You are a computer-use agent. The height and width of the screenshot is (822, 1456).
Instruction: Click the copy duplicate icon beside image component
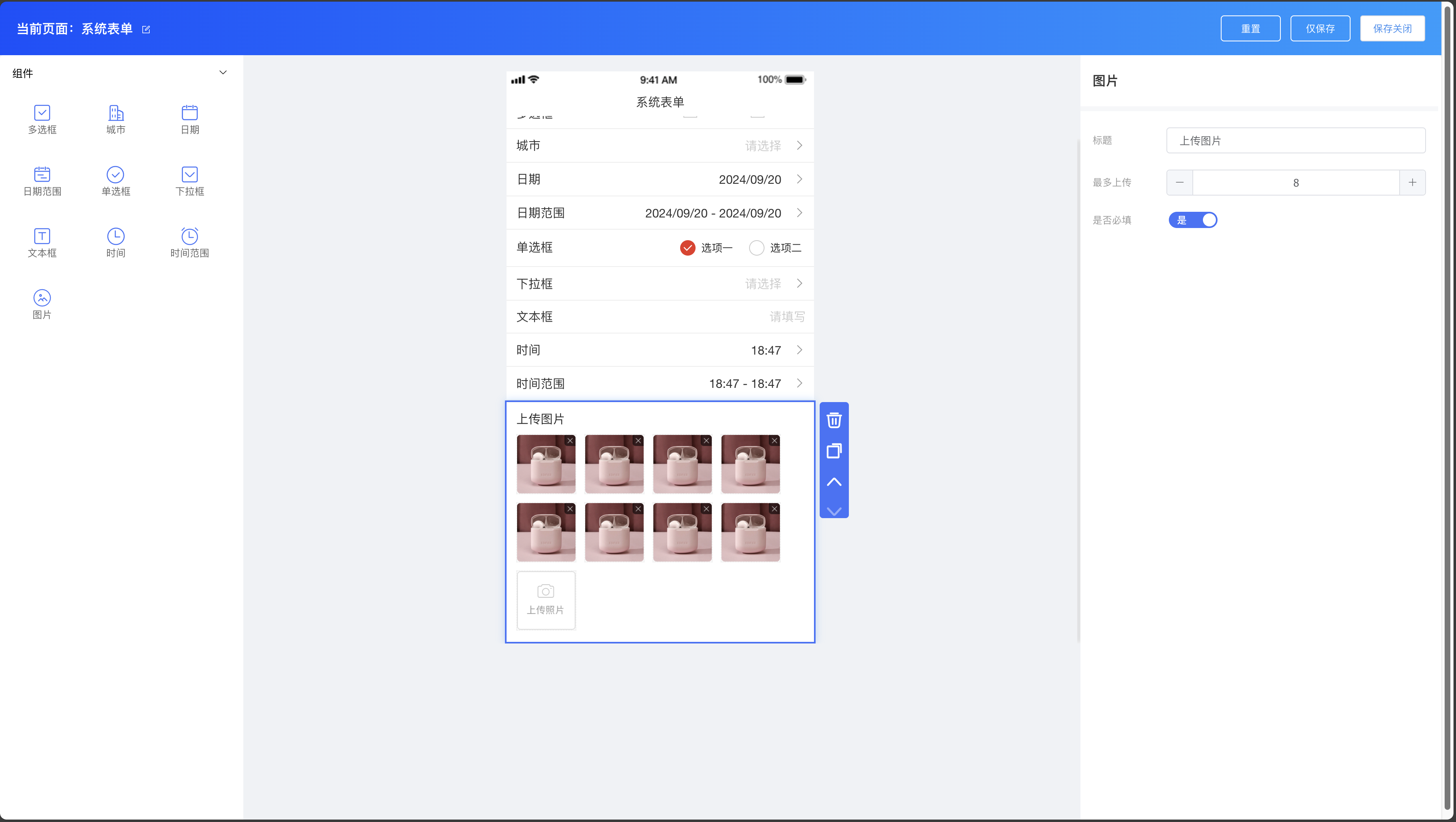[834, 451]
